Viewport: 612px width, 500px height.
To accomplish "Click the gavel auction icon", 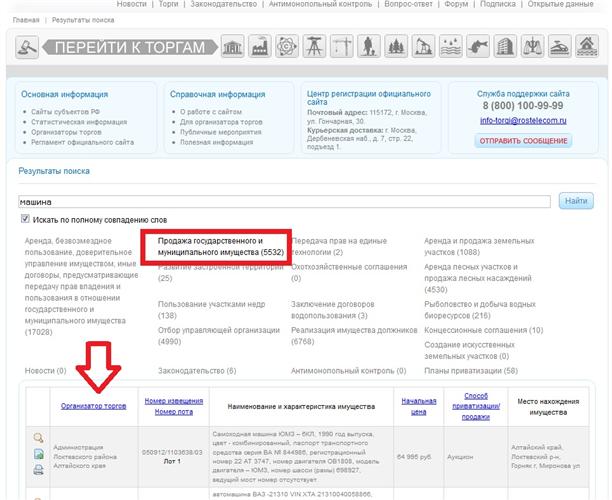I will pyautogui.click(x=27, y=46).
